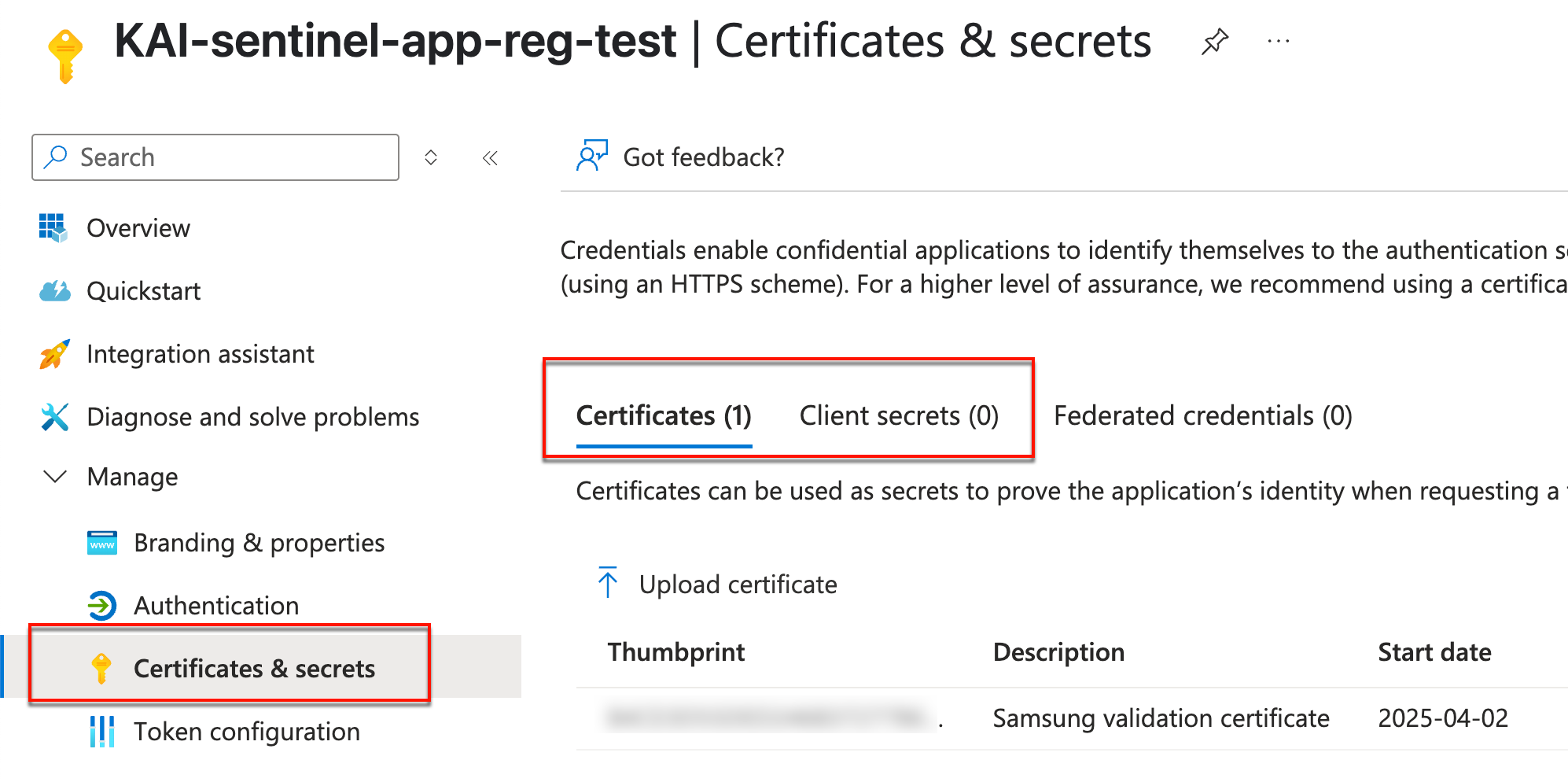The height and width of the screenshot is (782, 1568).
Task: Click the Authentication arrow icon
Action: coord(101,606)
